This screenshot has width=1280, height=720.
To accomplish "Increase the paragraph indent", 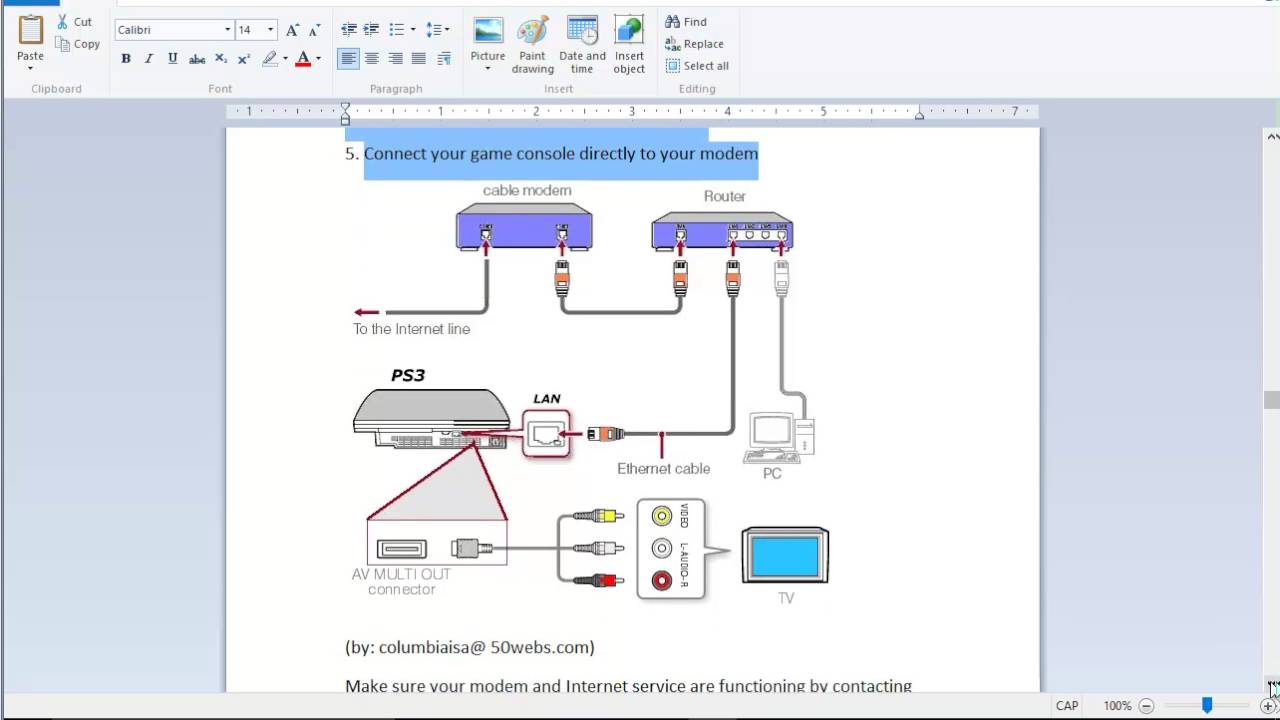I will 371,30.
